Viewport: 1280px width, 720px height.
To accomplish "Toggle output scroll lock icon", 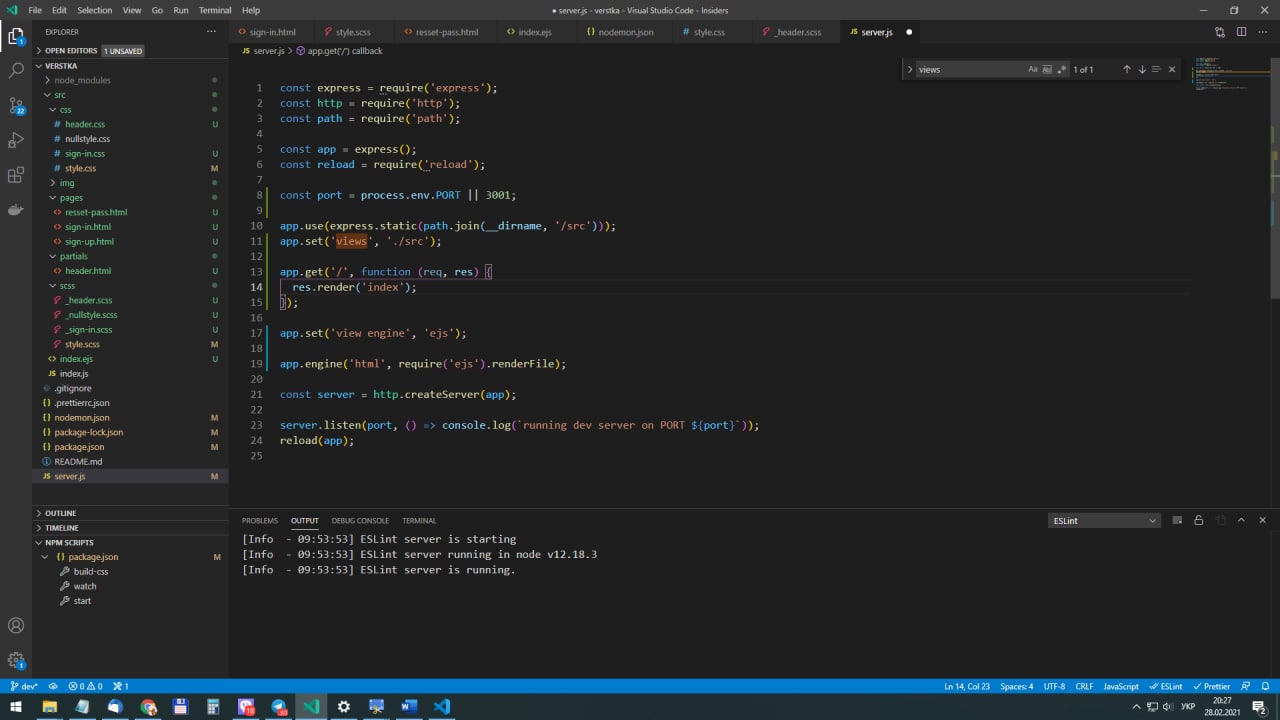I will tap(1198, 520).
